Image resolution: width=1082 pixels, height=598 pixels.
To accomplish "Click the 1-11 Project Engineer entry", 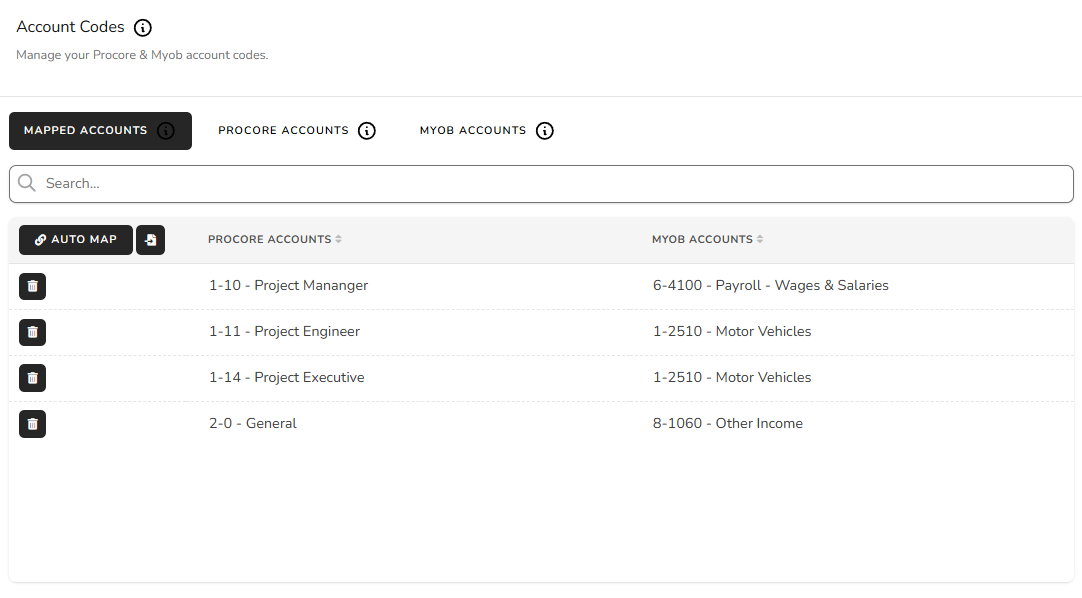I will 284,332.
